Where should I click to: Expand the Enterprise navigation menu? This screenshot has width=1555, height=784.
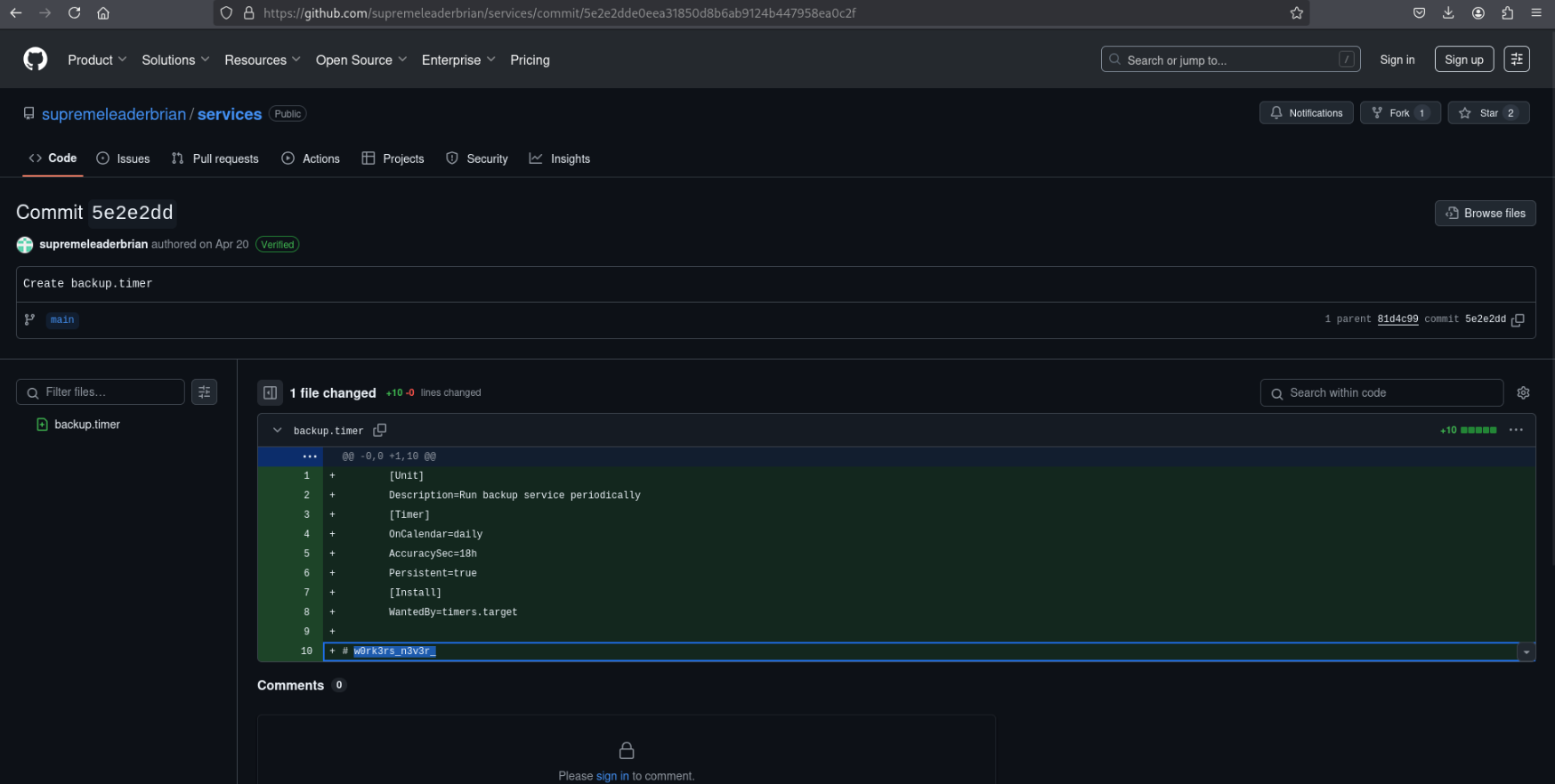click(458, 60)
